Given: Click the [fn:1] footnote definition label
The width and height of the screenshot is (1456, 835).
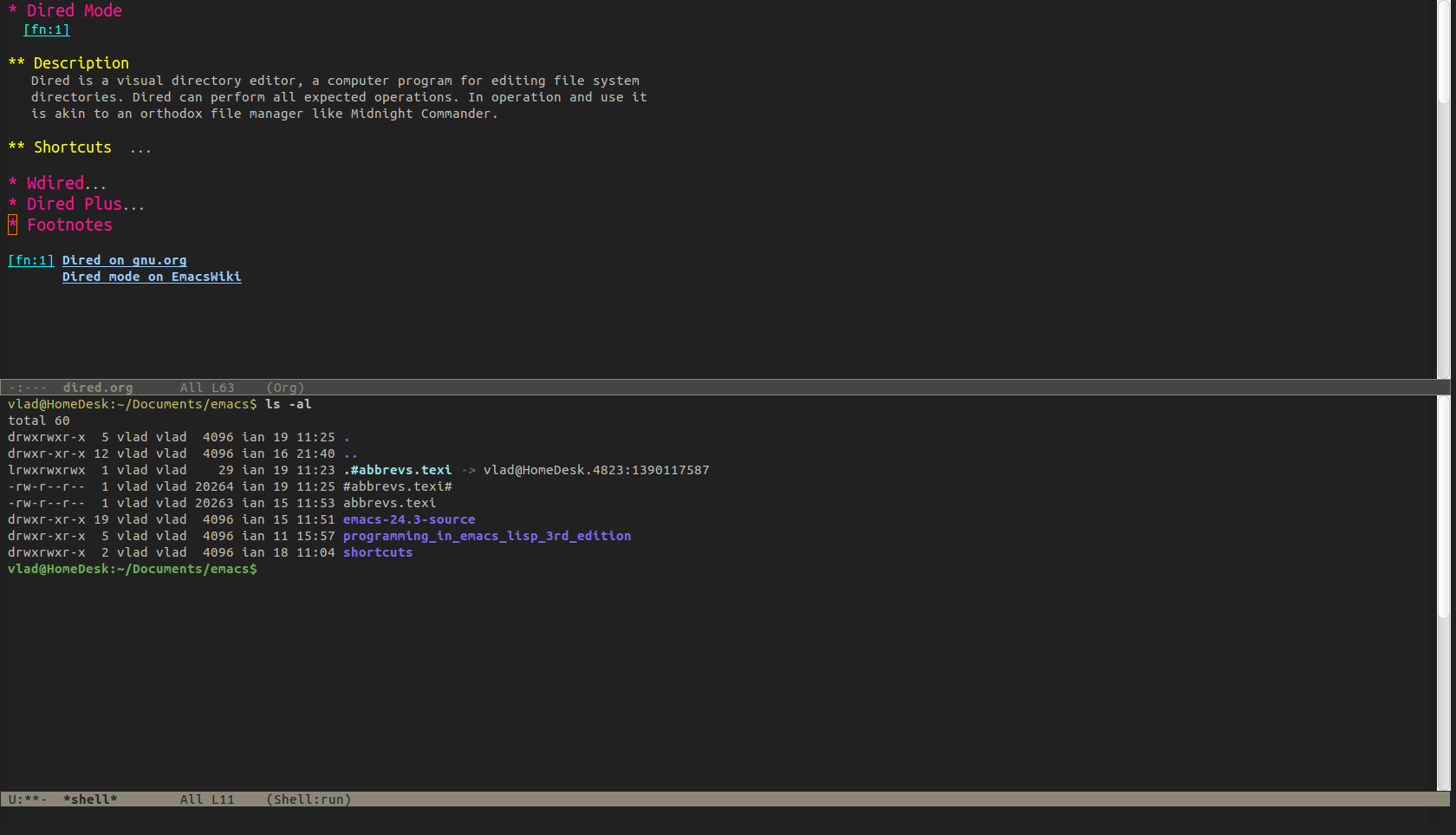Looking at the screenshot, I should (x=31, y=260).
